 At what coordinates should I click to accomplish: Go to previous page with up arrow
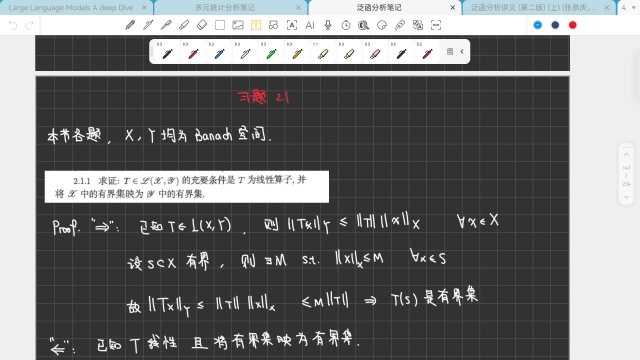[x=626, y=155]
